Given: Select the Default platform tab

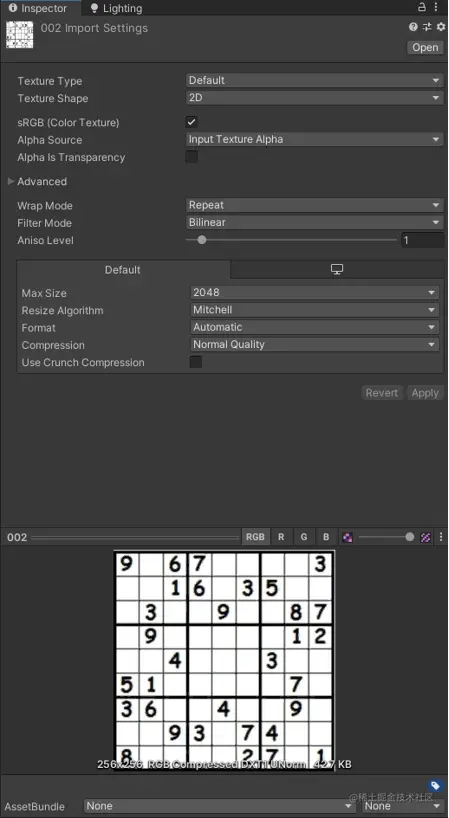Looking at the screenshot, I should point(123,270).
